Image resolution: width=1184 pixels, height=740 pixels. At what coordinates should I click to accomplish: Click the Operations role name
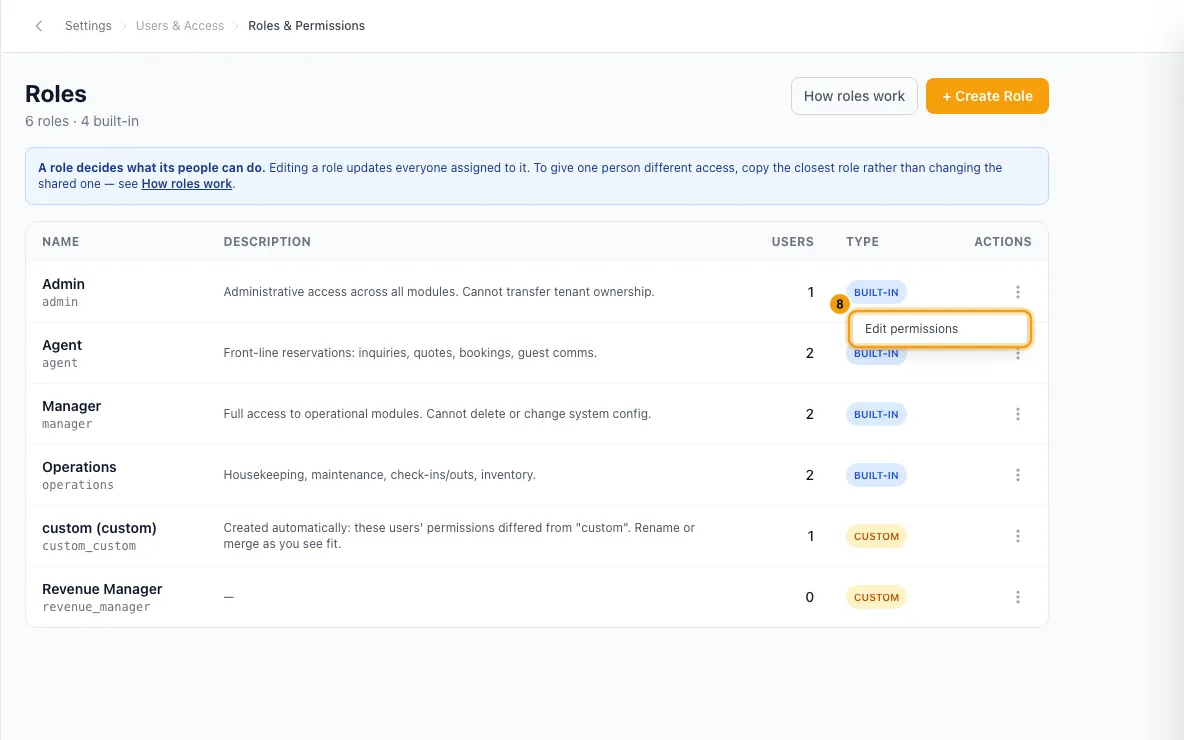point(79,467)
